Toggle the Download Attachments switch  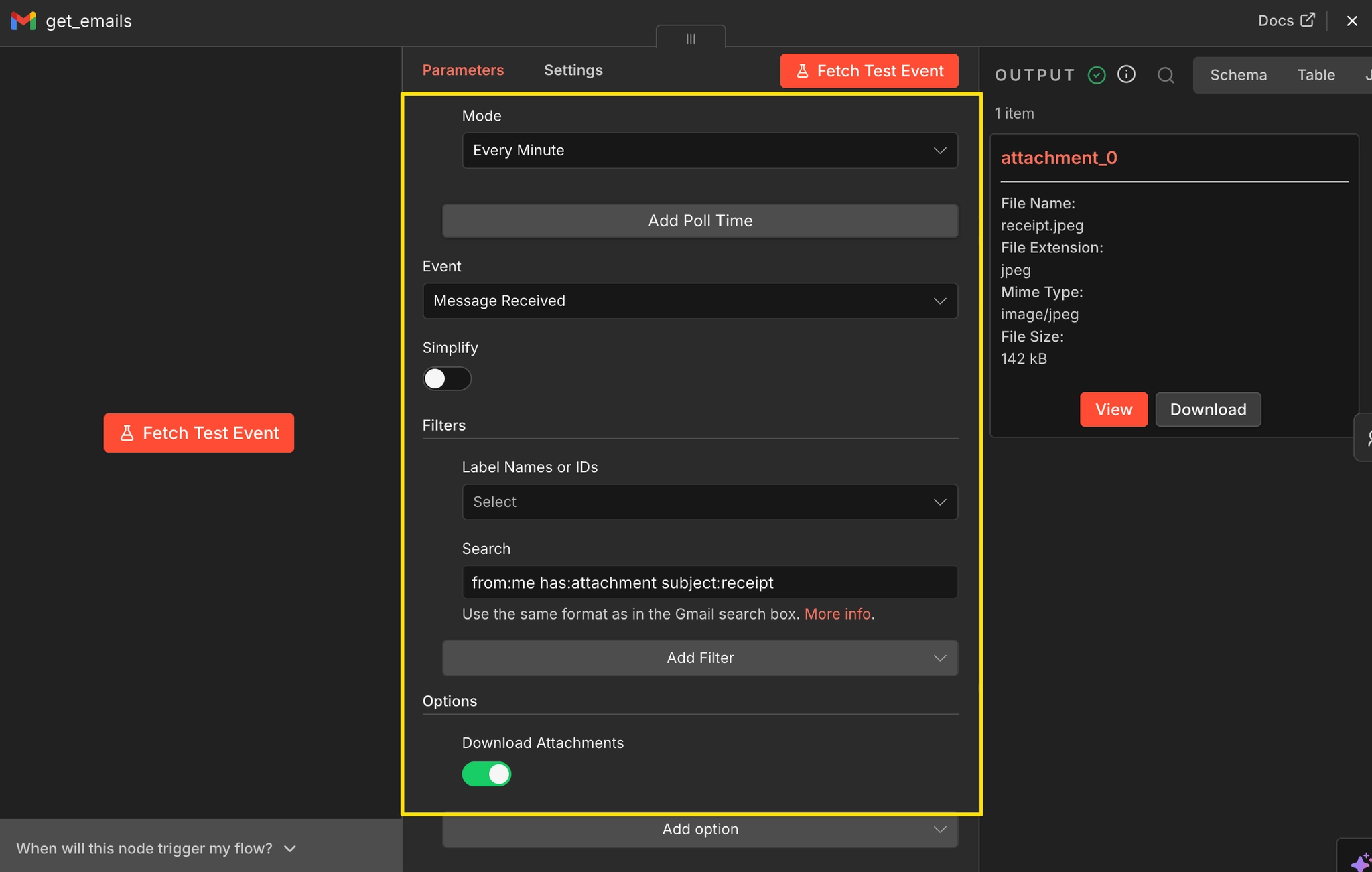point(486,774)
